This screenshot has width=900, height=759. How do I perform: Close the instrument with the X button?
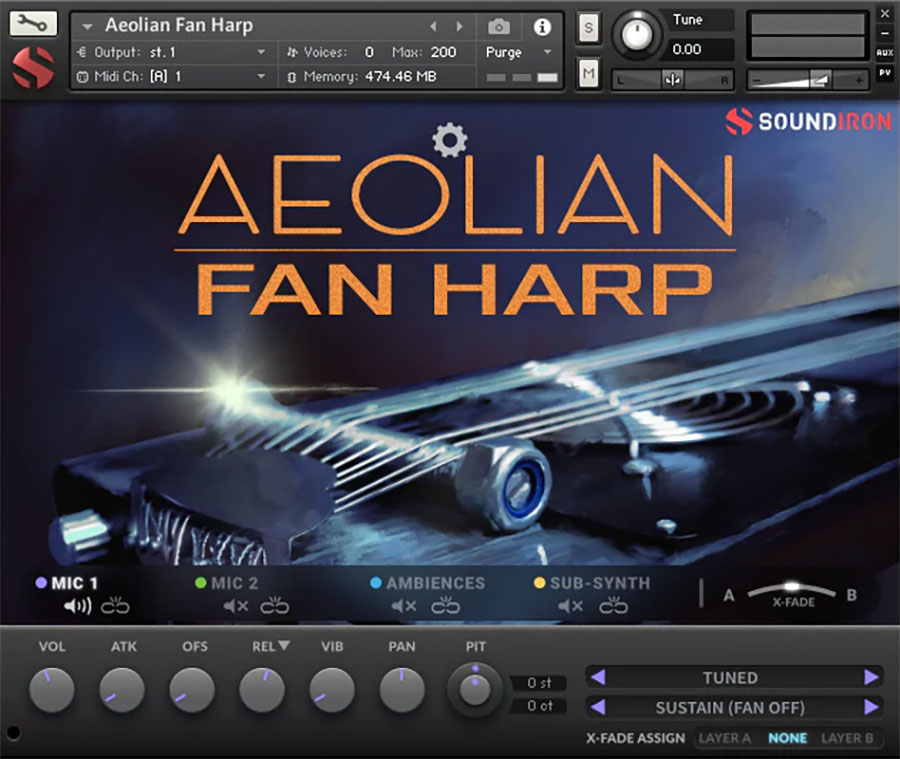pos(885,14)
